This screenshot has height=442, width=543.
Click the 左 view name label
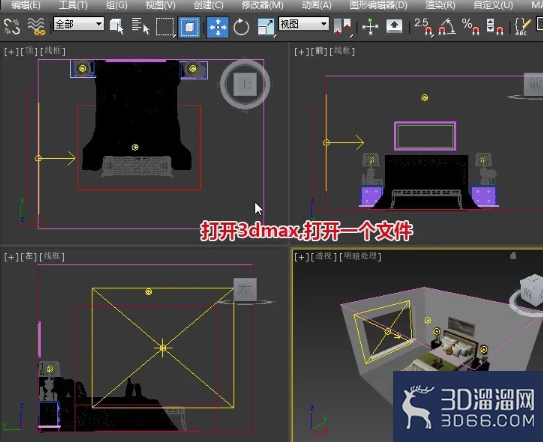[x=29, y=256]
